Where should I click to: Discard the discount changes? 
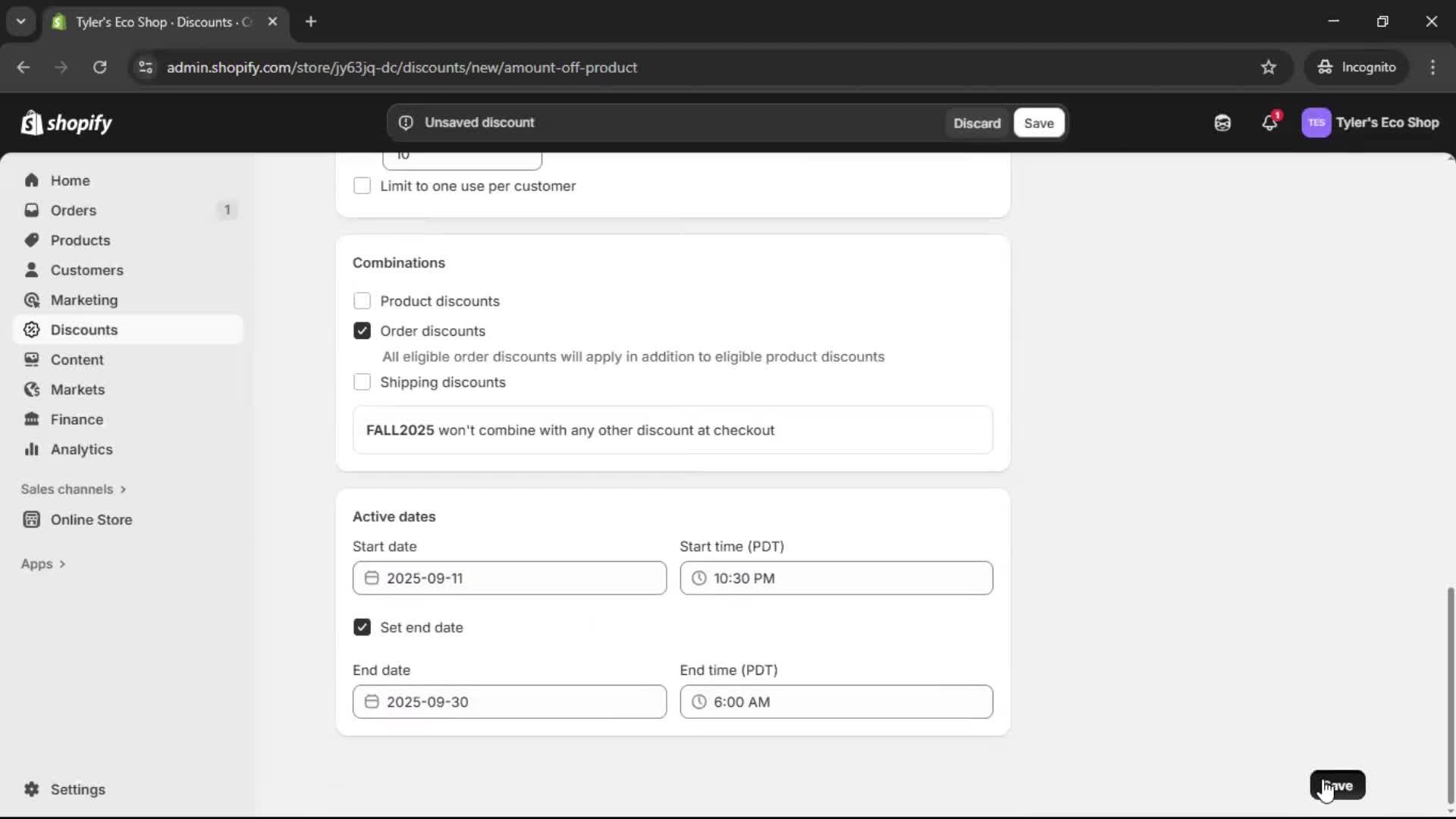(x=977, y=122)
